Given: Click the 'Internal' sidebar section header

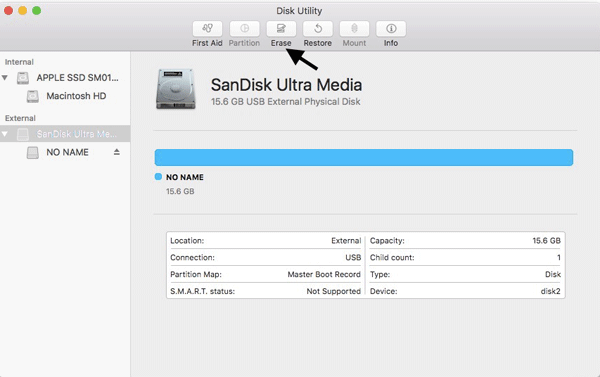Looking at the screenshot, I should [19, 62].
